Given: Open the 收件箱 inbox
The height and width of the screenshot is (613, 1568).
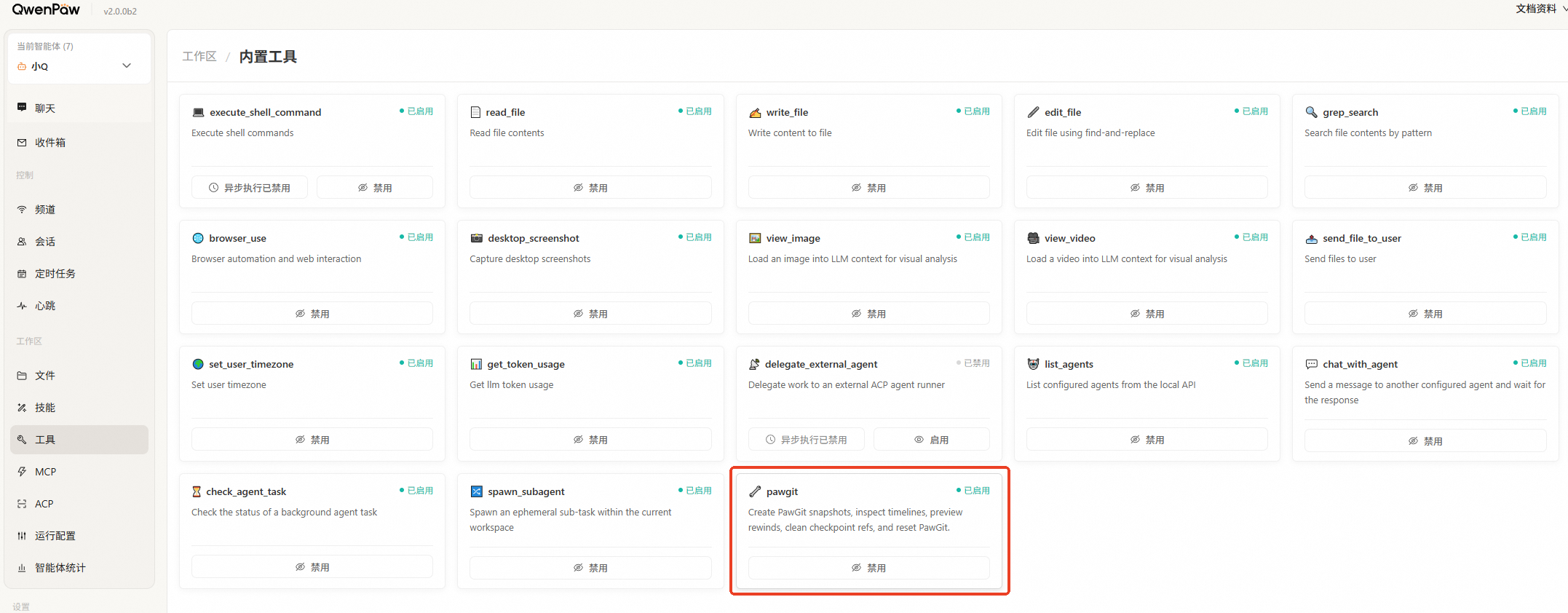Looking at the screenshot, I should tap(79, 142).
